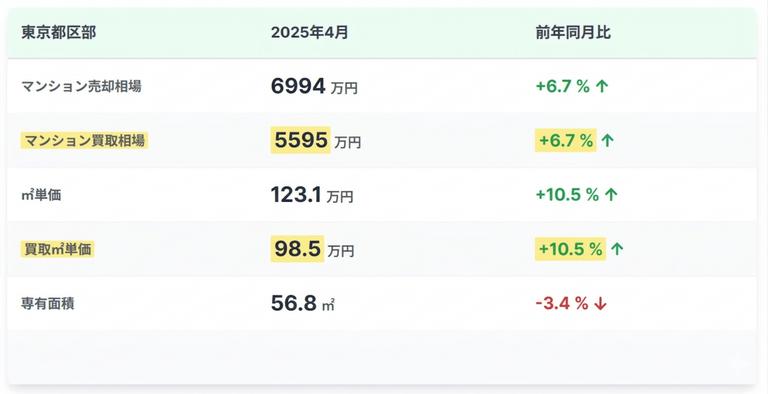Click +10.5 % in ㎡単価 row
Screen dimensions: 768x394
tap(567, 195)
